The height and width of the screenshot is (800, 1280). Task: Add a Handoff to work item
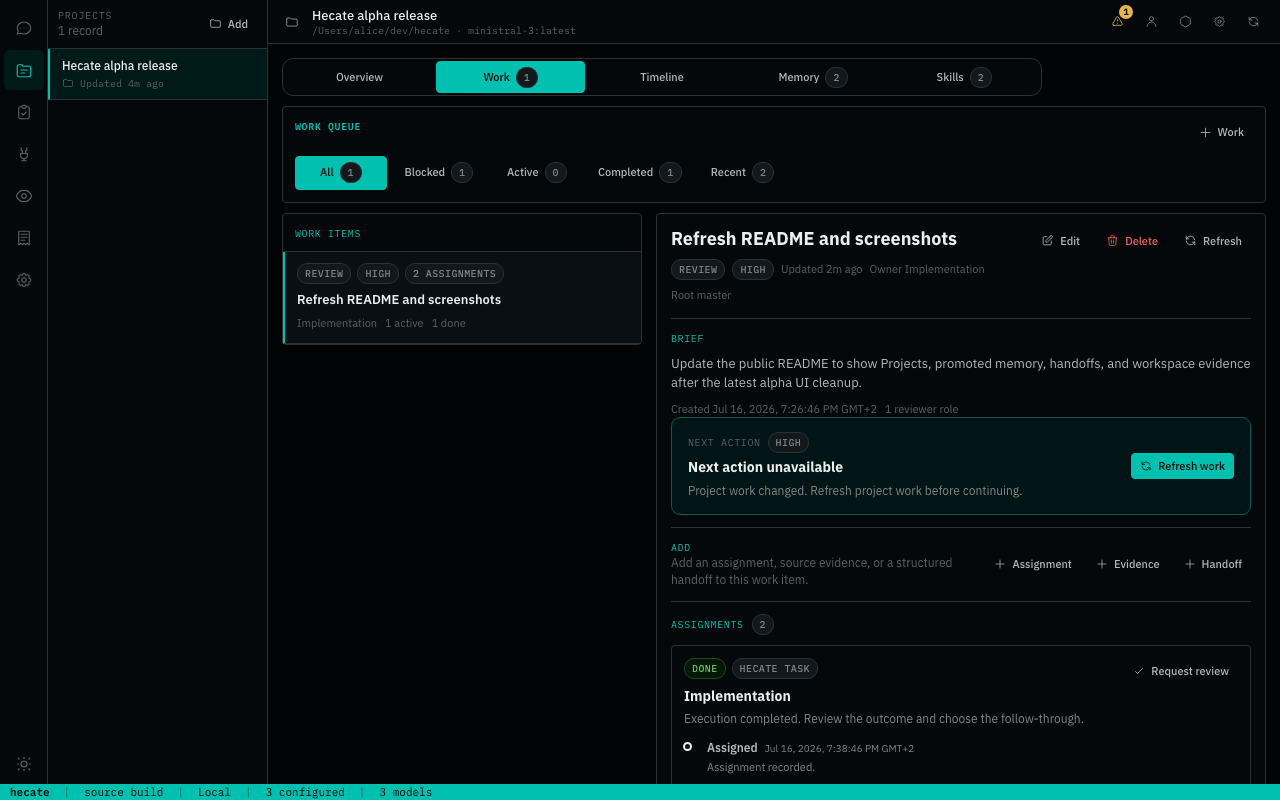click(x=1213, y=564)
